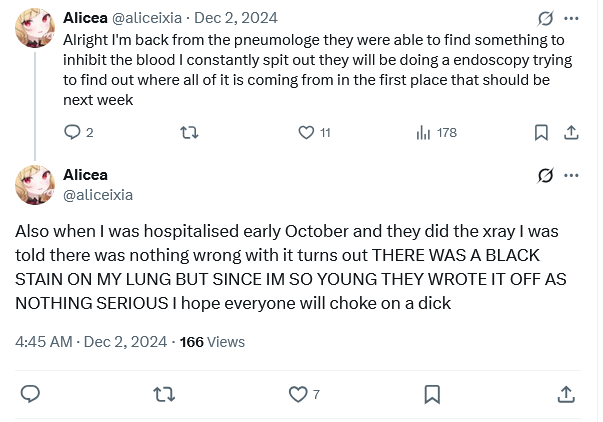Open more options menu on first tweet

point(571,18)
